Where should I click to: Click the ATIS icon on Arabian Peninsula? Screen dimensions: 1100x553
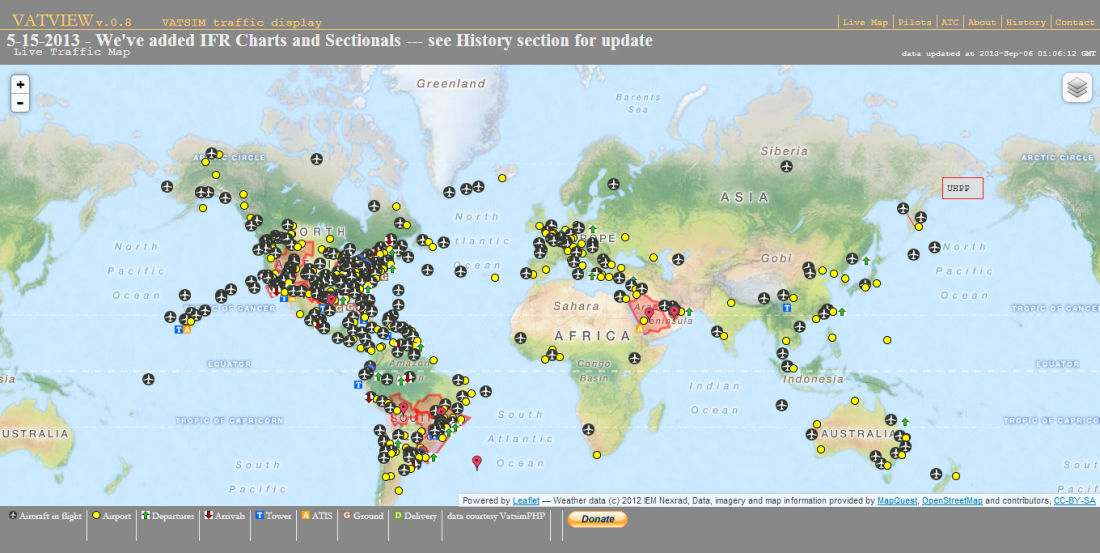(x=640, y=328)
